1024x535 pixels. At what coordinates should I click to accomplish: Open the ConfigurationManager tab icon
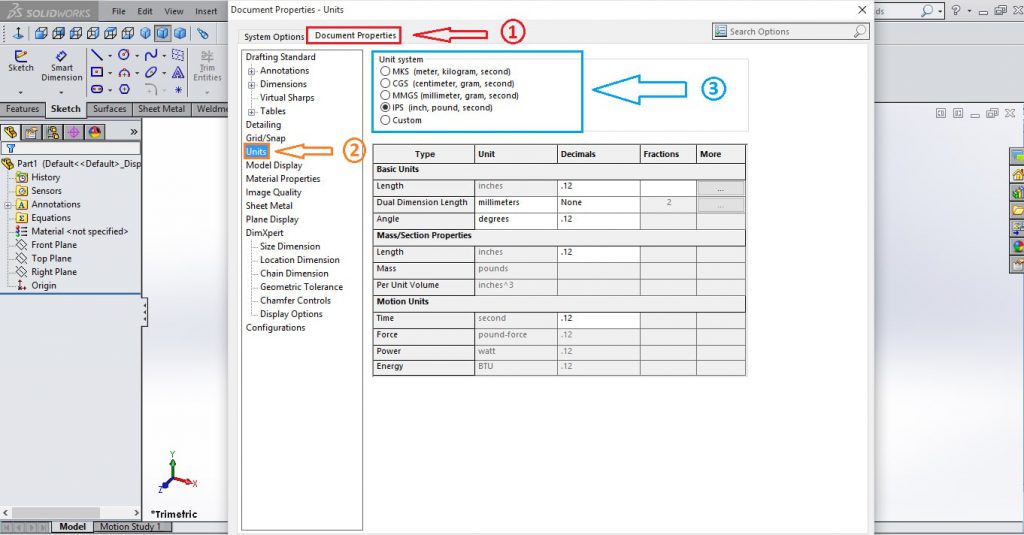(53, 133)
